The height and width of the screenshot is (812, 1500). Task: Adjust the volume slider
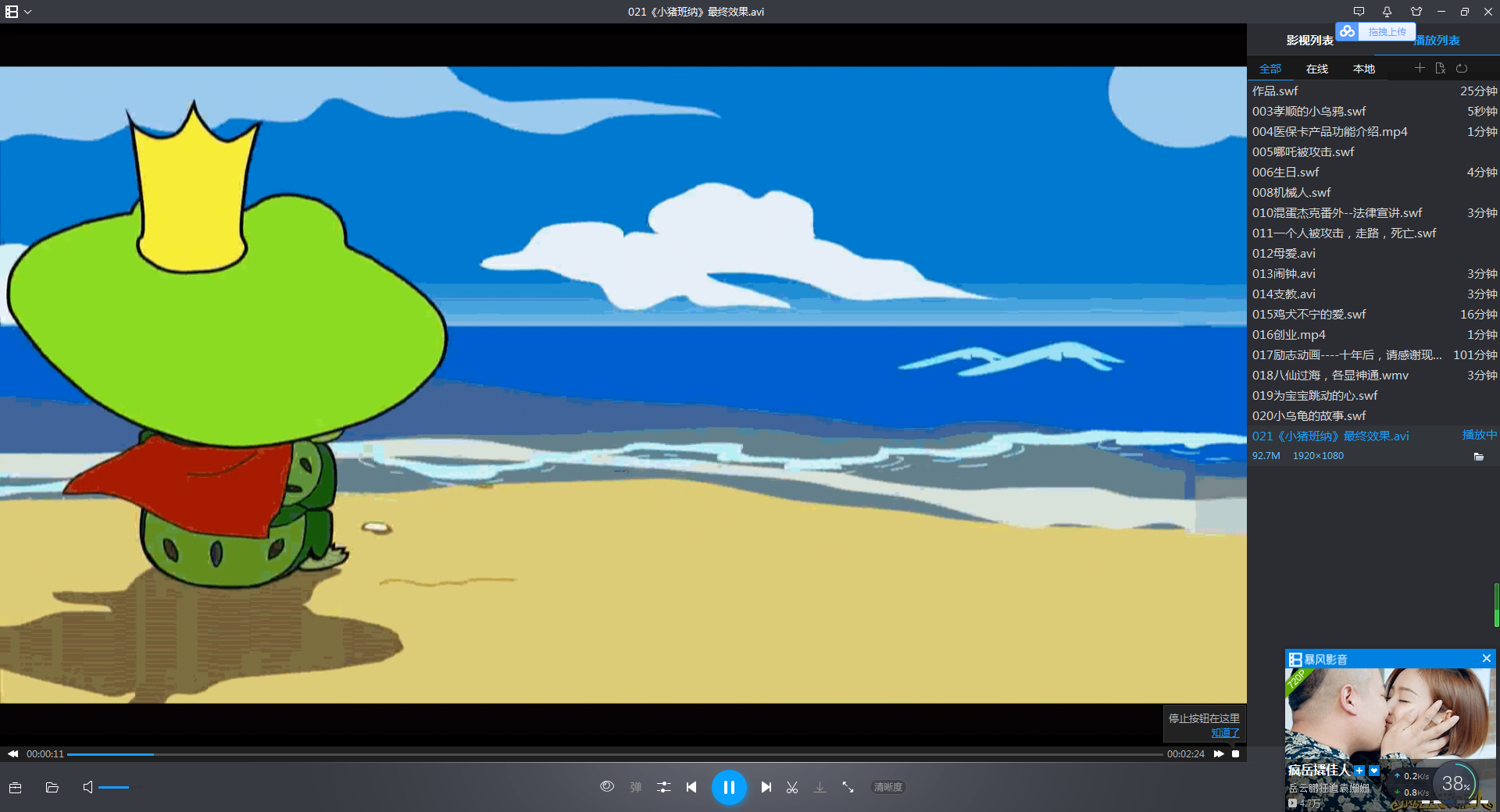[120, 787]
